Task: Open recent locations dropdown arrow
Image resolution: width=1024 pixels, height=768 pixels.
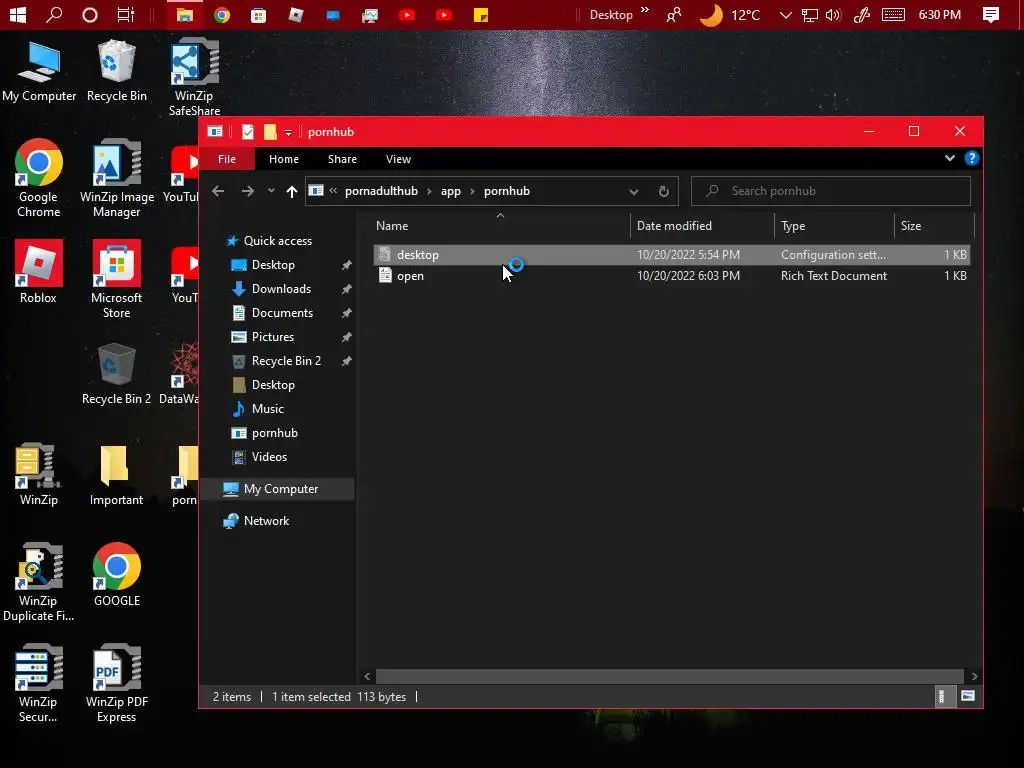Action: coord(271,191)
